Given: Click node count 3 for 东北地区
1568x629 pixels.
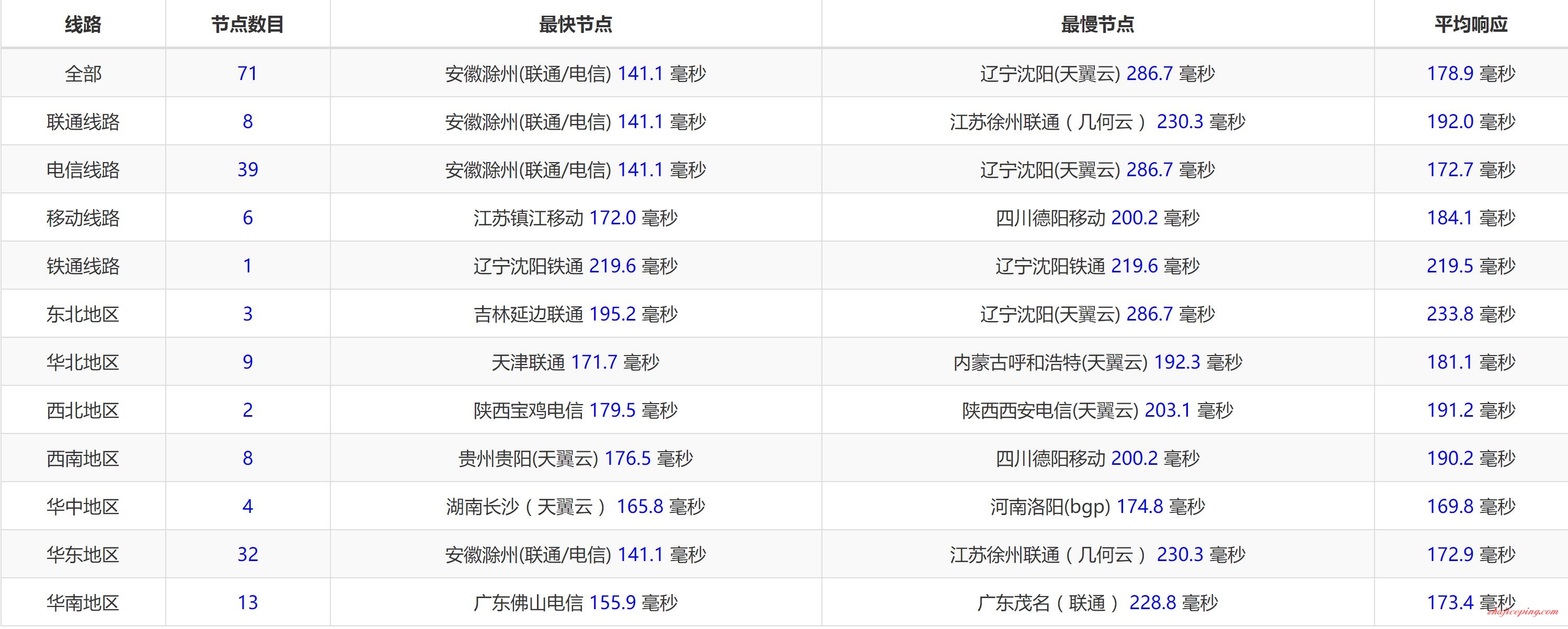Looking at the screenshot, I should pos(248,314).
